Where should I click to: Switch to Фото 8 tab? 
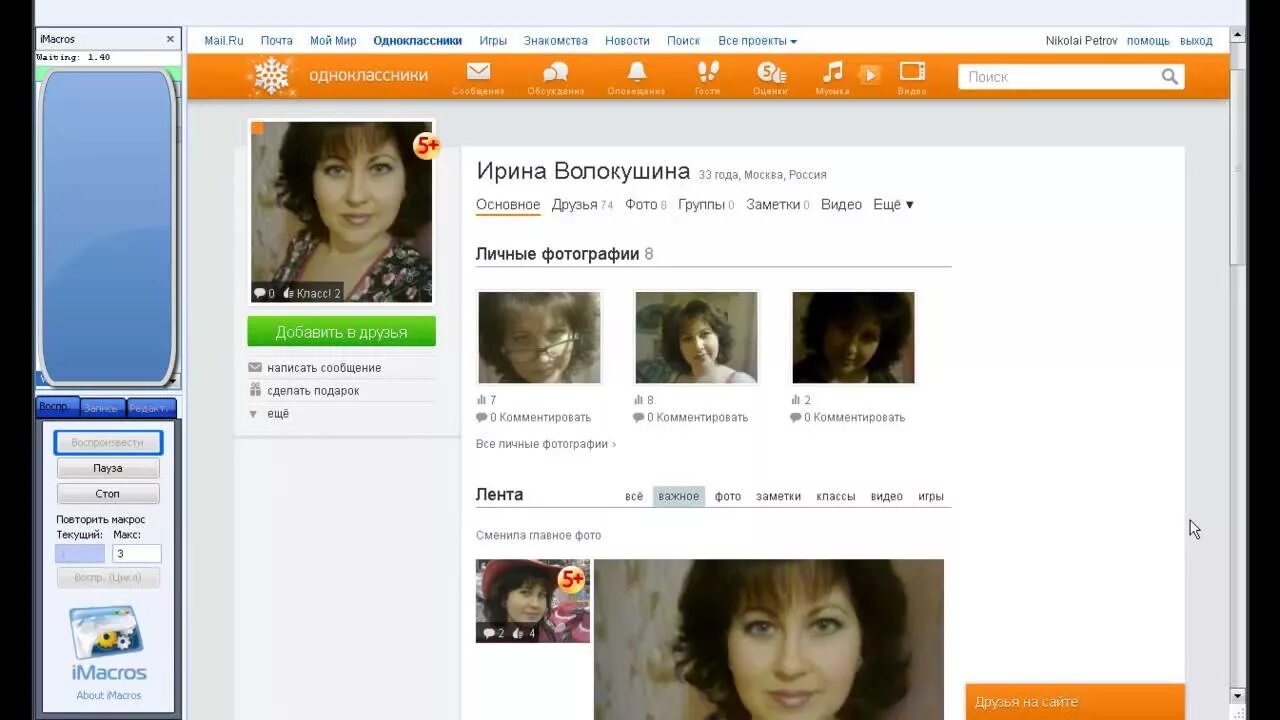point(646,204)
